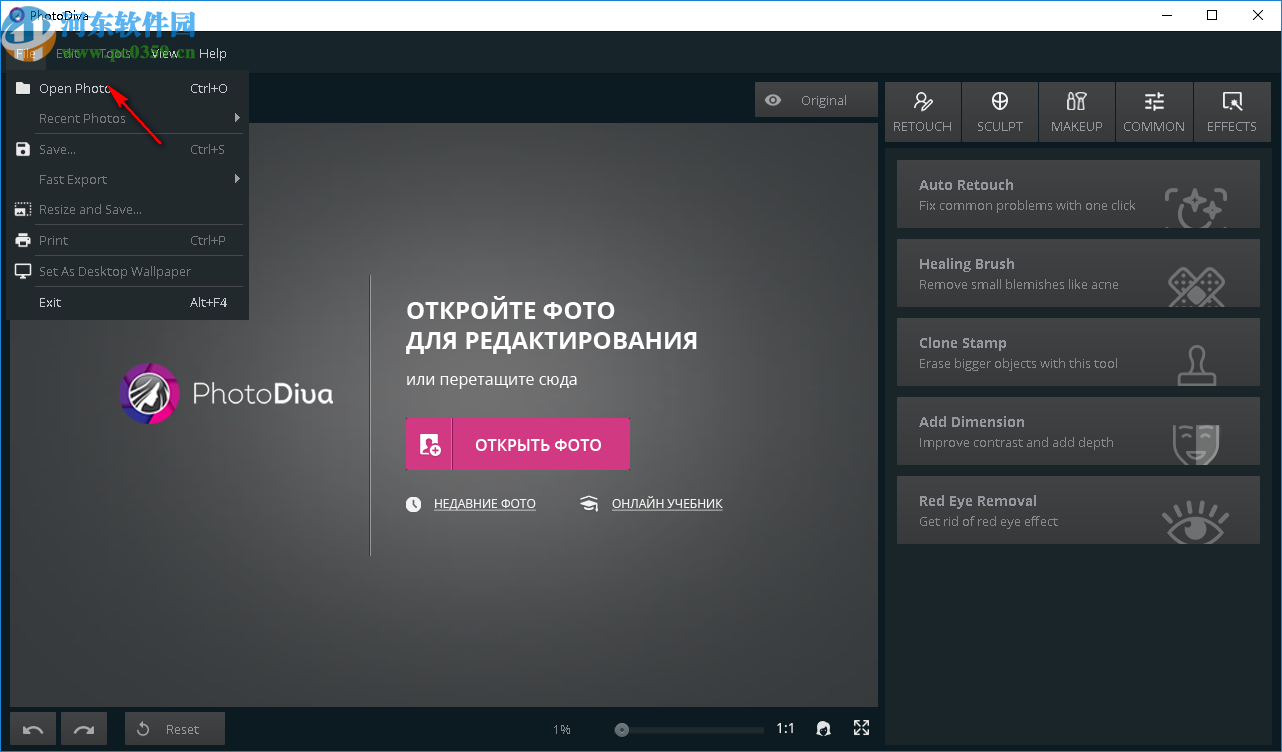Image resolution: width=1282 pixels, height=752 pixels.
Task: Expand the Recent Photos submenu
Action: pyautogui.click(x=127, y=118)
